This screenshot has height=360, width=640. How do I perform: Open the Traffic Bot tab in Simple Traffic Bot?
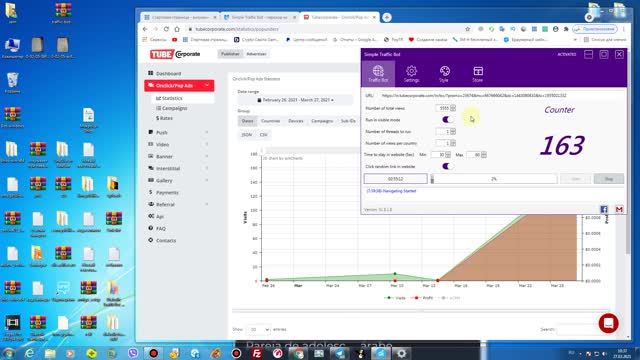378,74
